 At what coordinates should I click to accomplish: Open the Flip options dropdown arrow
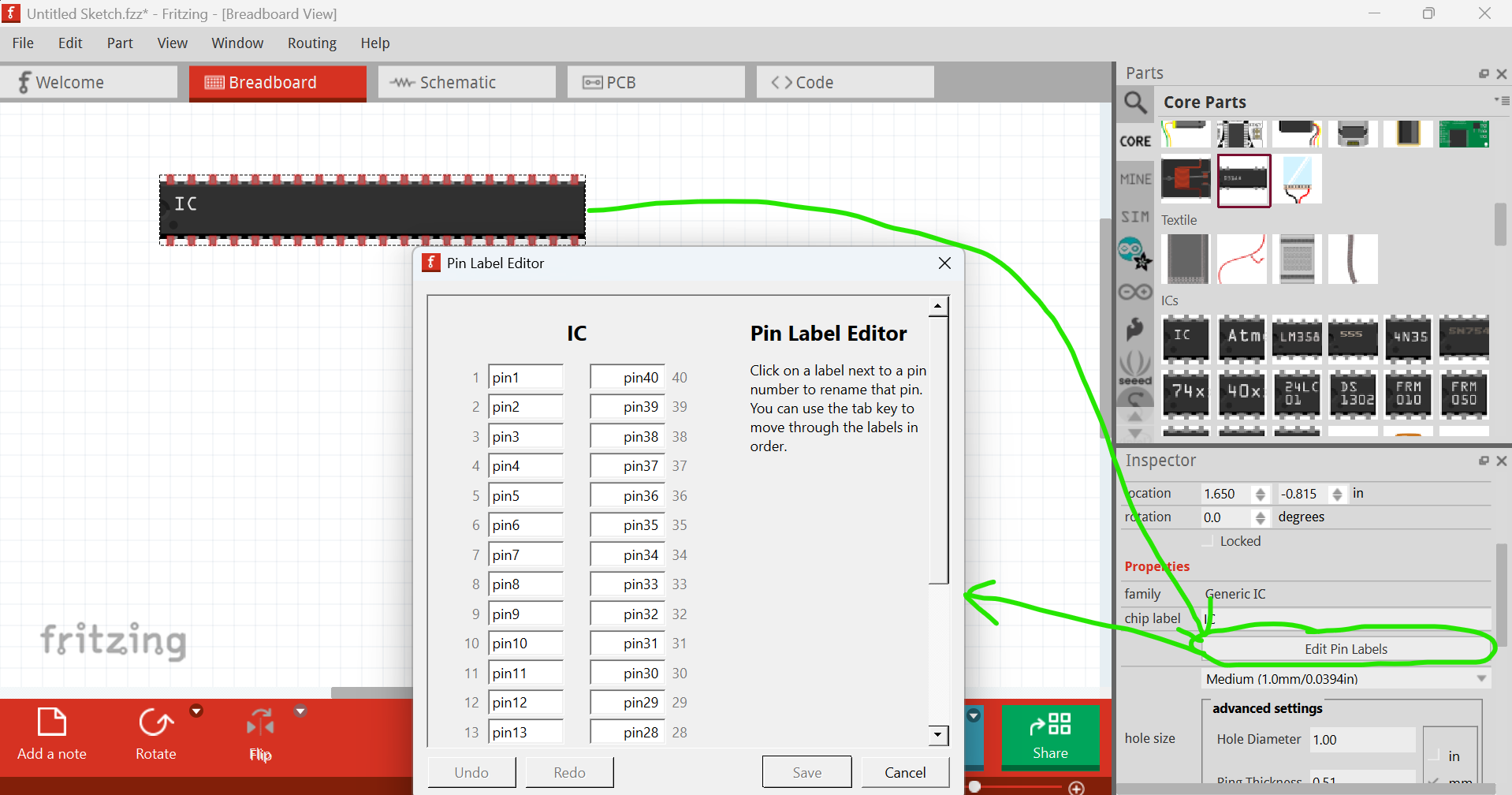[300, 711]
